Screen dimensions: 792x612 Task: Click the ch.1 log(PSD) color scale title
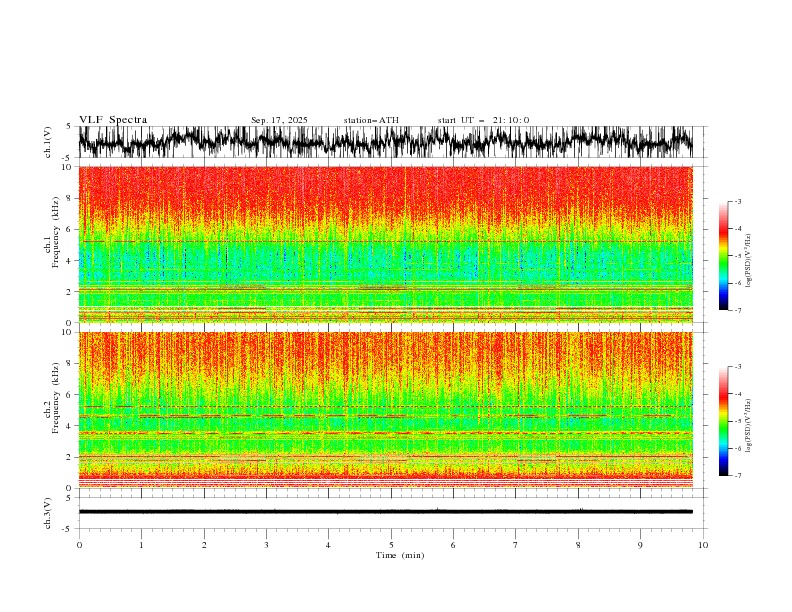click(x=749, y=261)
